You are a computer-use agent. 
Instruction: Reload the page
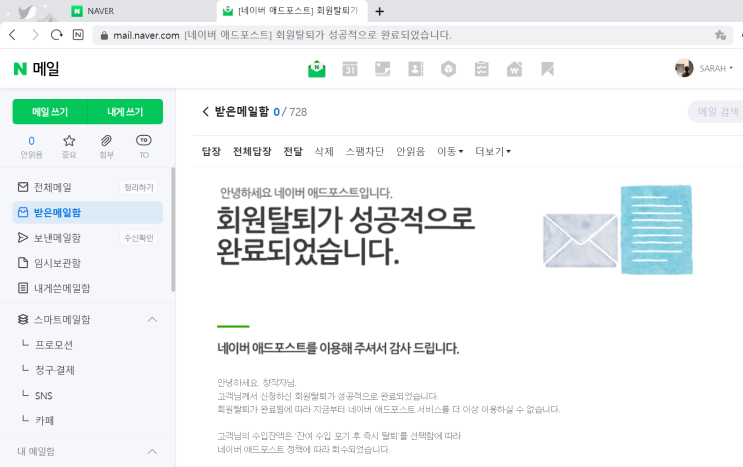pyautogui.click(x=56, y=35)
